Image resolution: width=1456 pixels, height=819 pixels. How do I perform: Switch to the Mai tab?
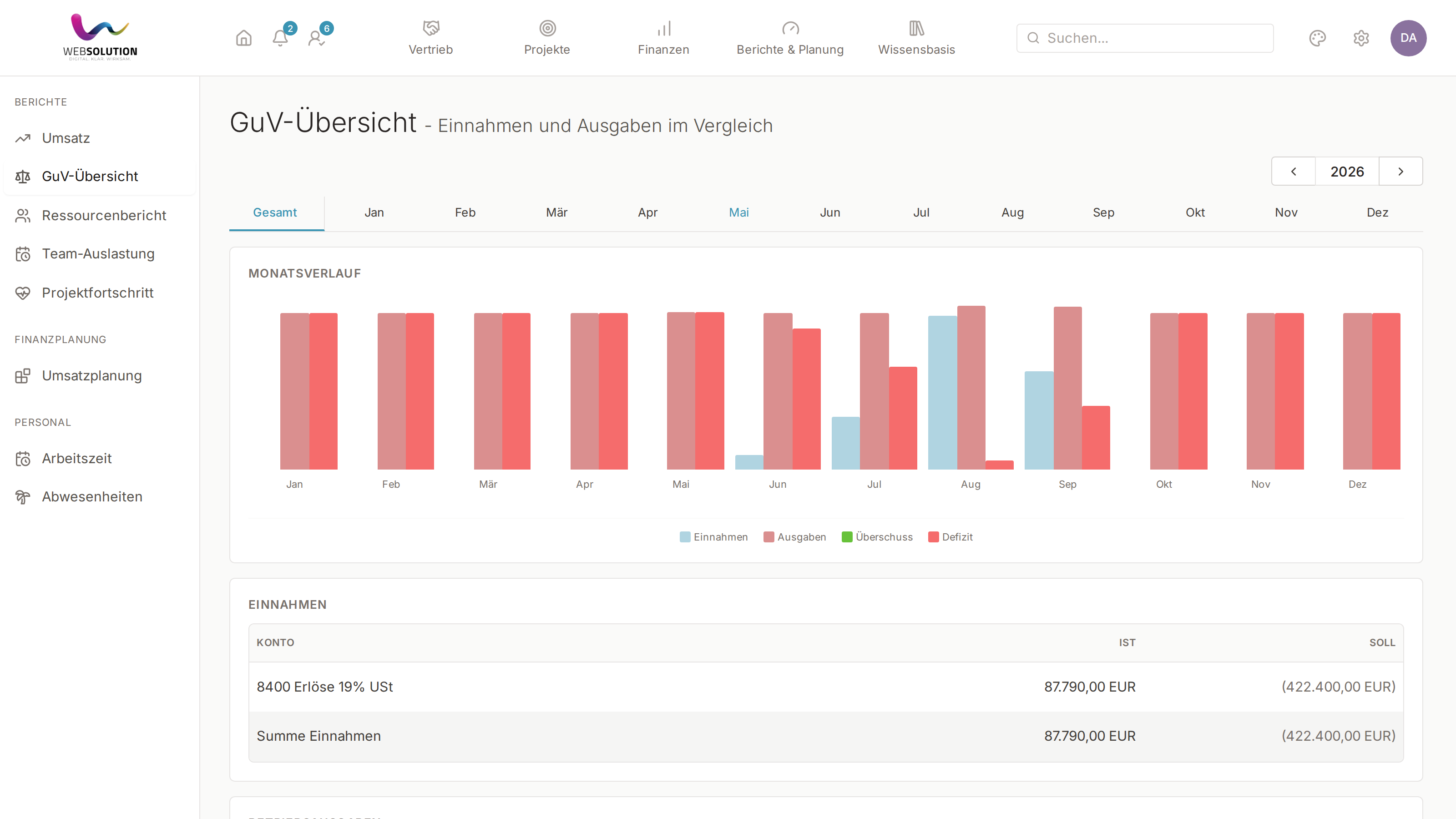point(739,212)
